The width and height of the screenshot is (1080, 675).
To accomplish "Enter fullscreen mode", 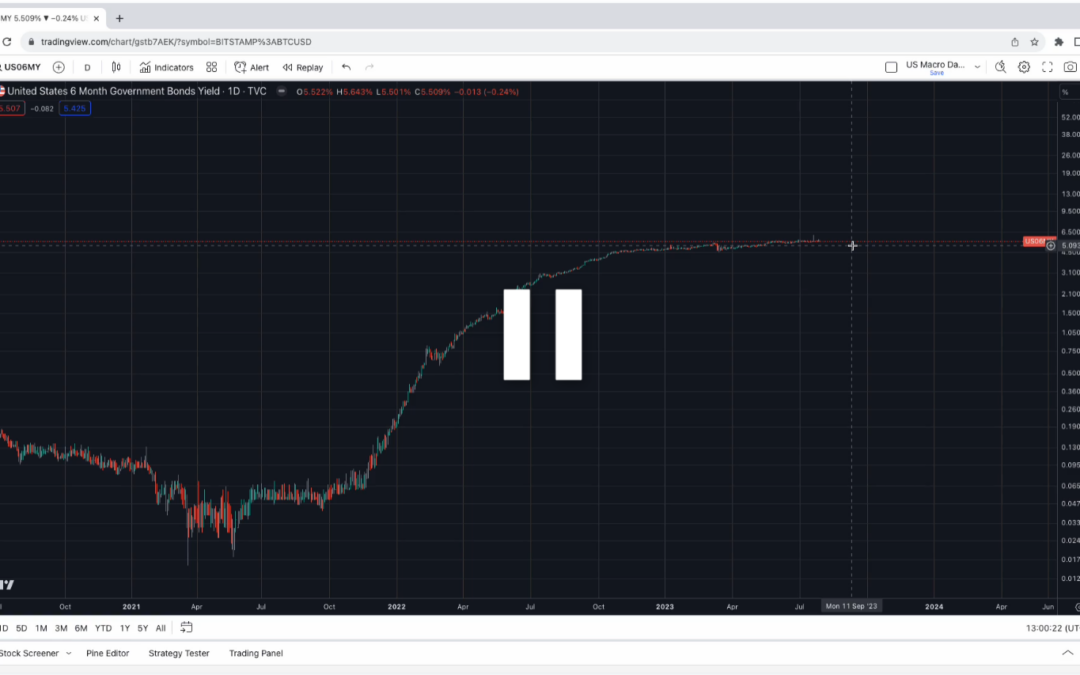I will pyautogui.click(x=1047, y=67).
